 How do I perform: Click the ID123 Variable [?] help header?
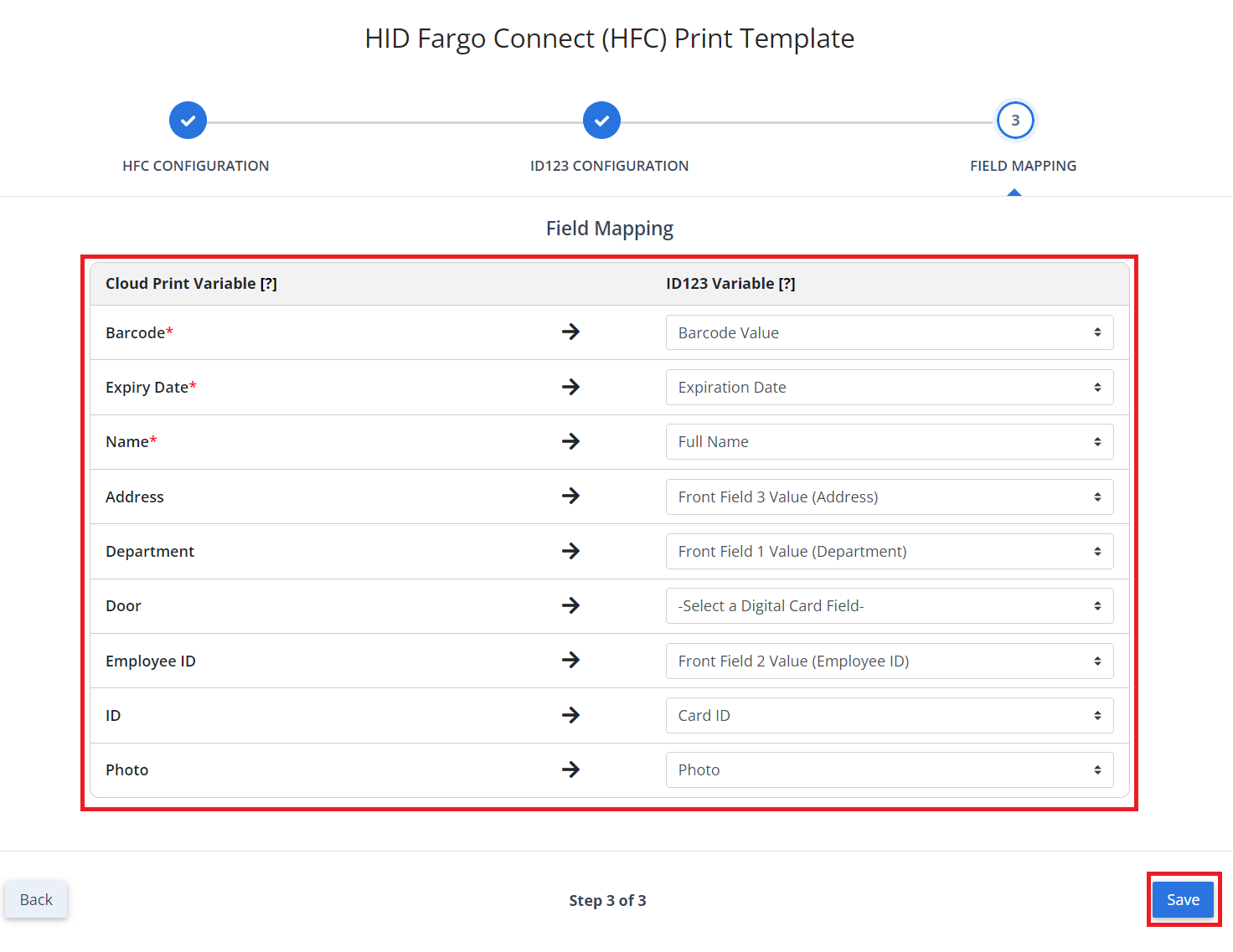tap(730, 284)
